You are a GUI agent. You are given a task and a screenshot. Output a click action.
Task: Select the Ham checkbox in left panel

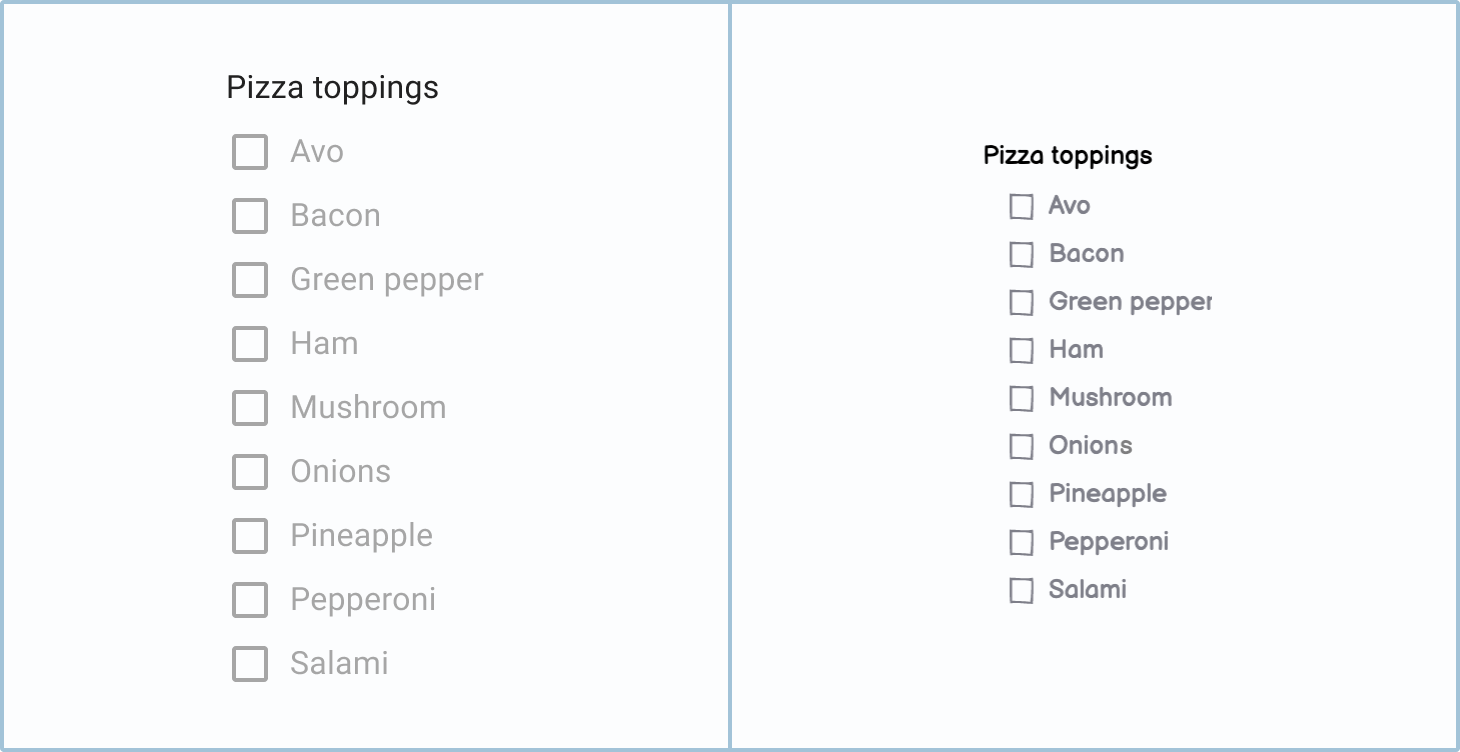250,344
